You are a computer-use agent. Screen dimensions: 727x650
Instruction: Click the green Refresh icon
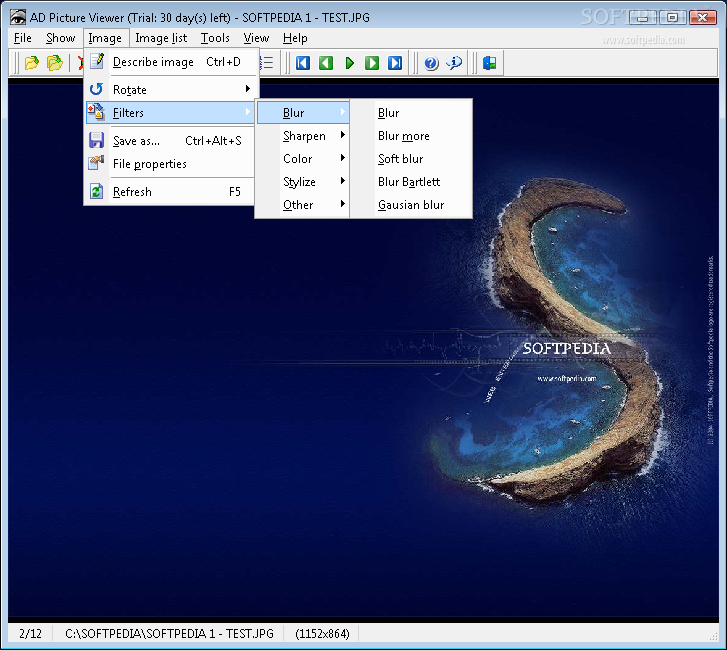pos(96,191)
